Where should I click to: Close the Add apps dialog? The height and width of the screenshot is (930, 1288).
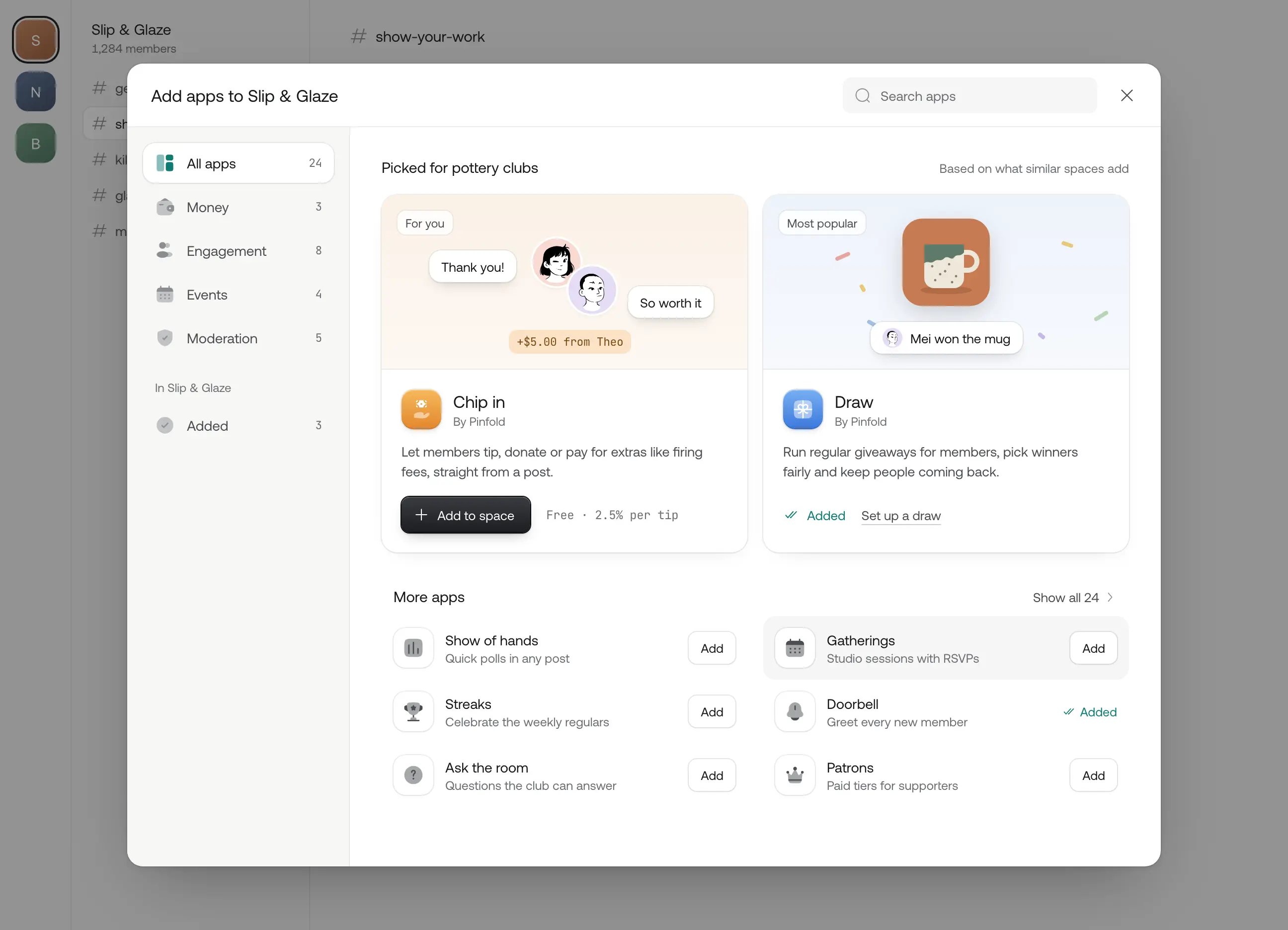click(x=1127, y=95)
